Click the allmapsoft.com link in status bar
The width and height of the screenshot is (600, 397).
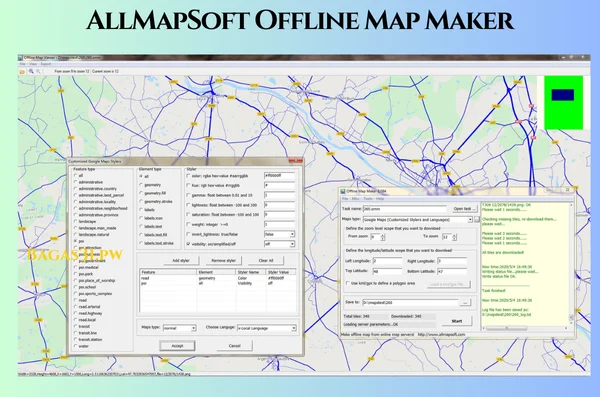pyautogui.click(x=441, y=335)
